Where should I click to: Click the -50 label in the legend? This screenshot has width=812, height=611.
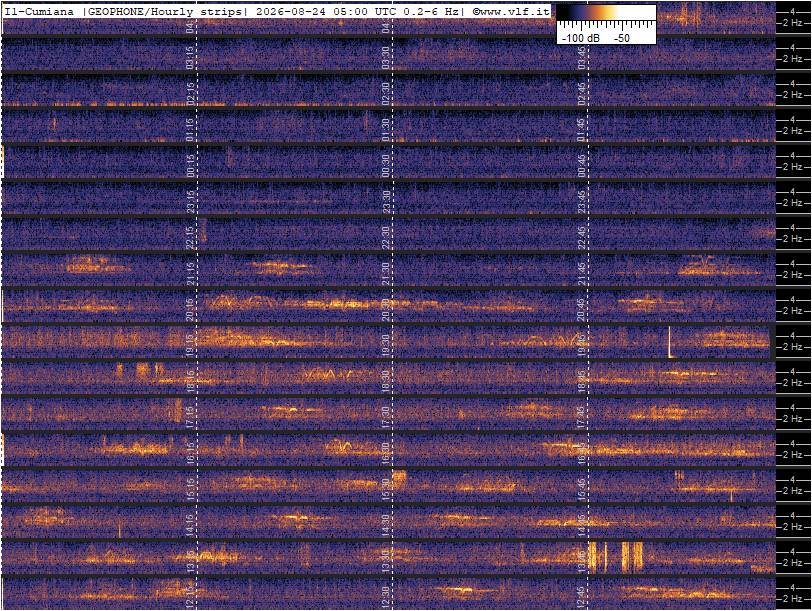coord(622,38)
